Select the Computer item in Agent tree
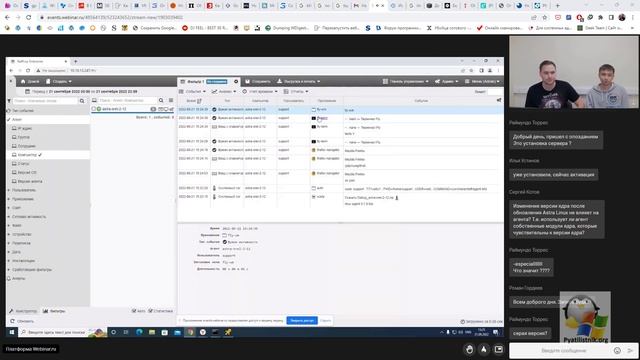 (27, 155)
